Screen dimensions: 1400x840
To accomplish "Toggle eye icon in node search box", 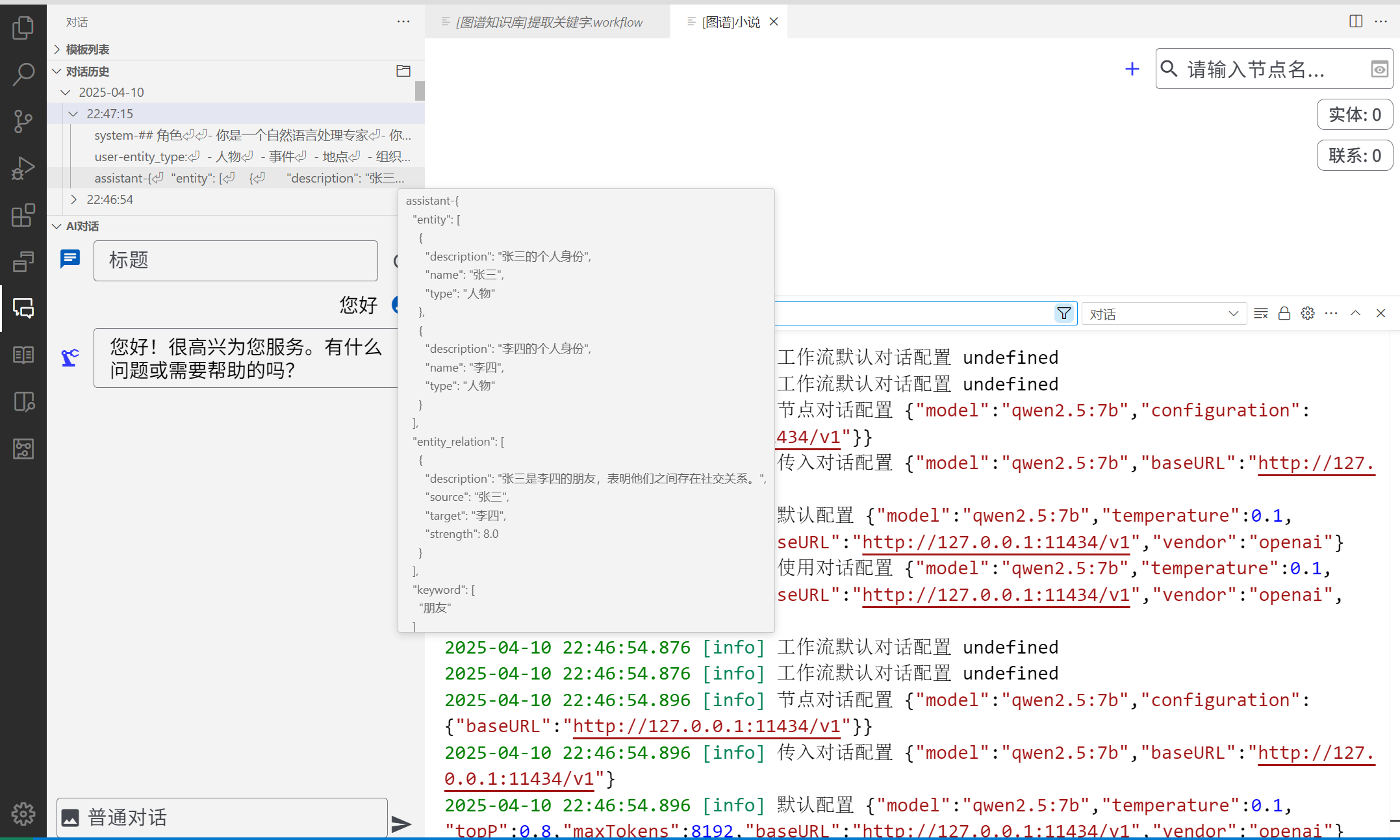I will click(x=1379, y=69).
